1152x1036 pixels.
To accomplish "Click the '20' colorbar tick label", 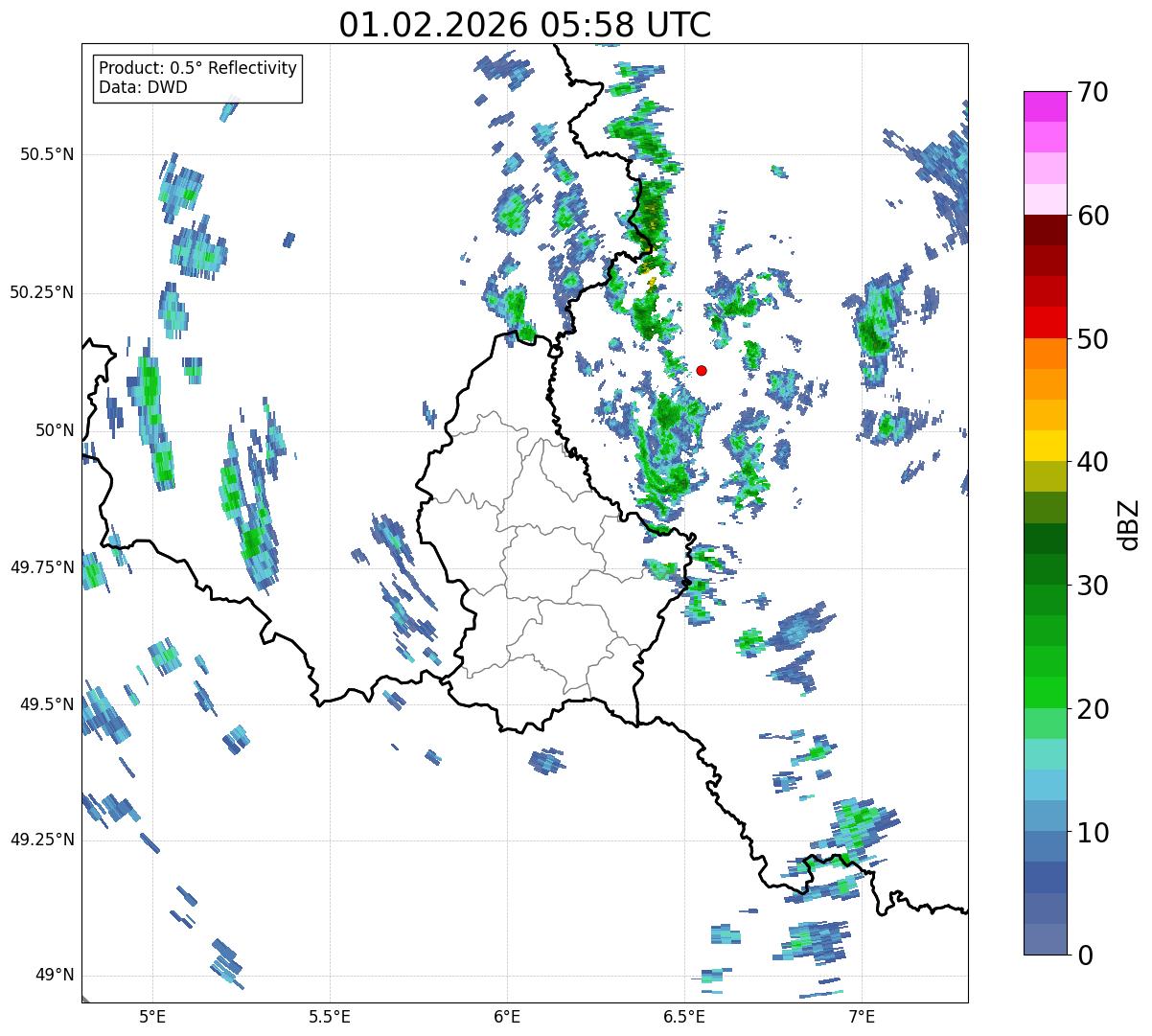I will tap(1093, 709).
